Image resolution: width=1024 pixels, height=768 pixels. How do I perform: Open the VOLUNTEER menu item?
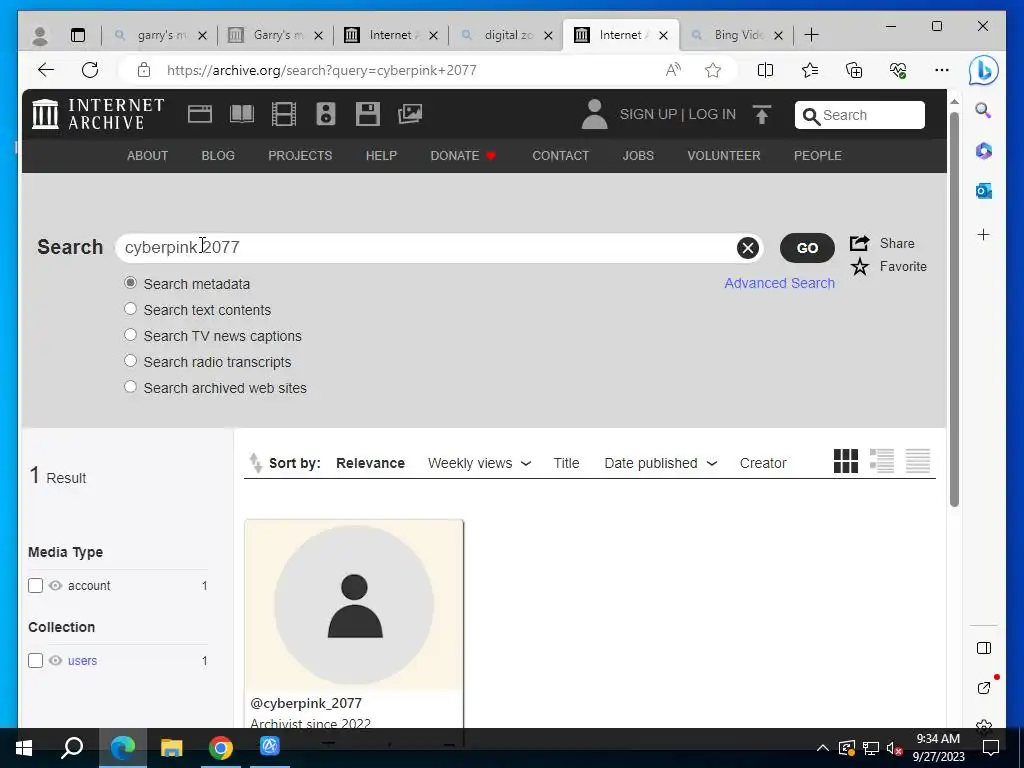tap(724, 155)
